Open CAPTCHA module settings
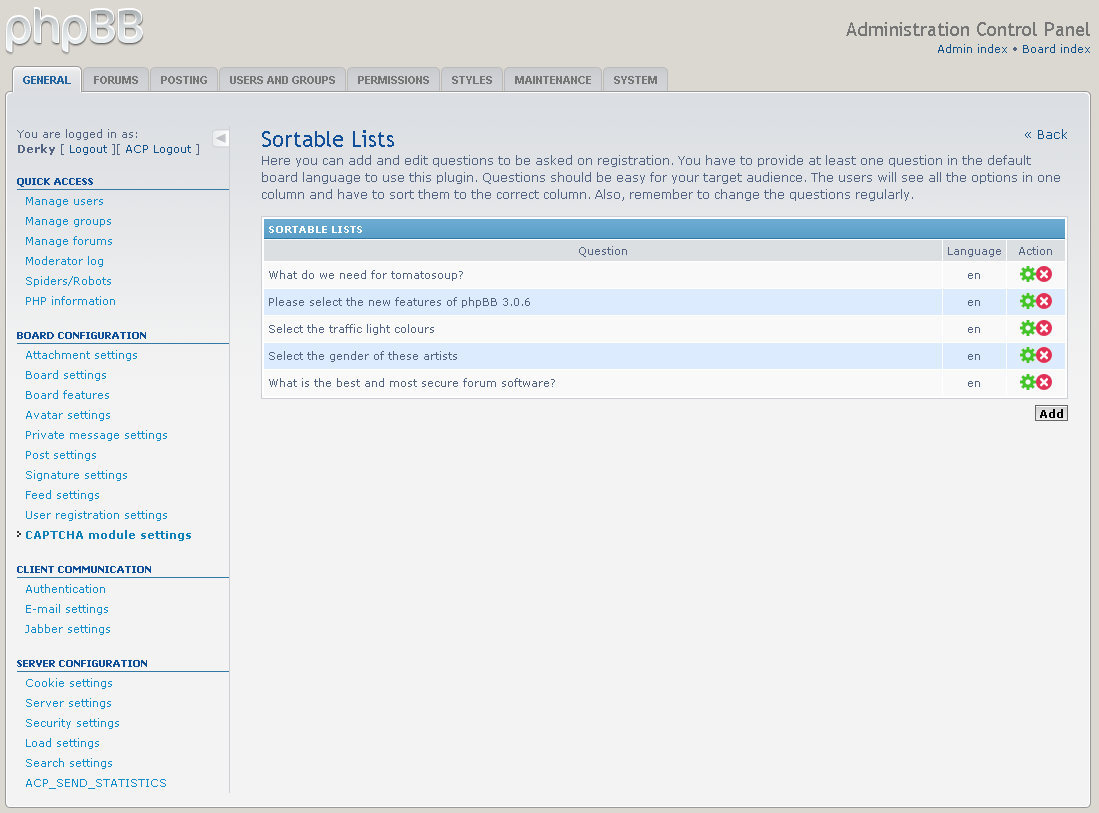Image resolution: width=1099 pixels, height=813 pixels. click(108, 535)
